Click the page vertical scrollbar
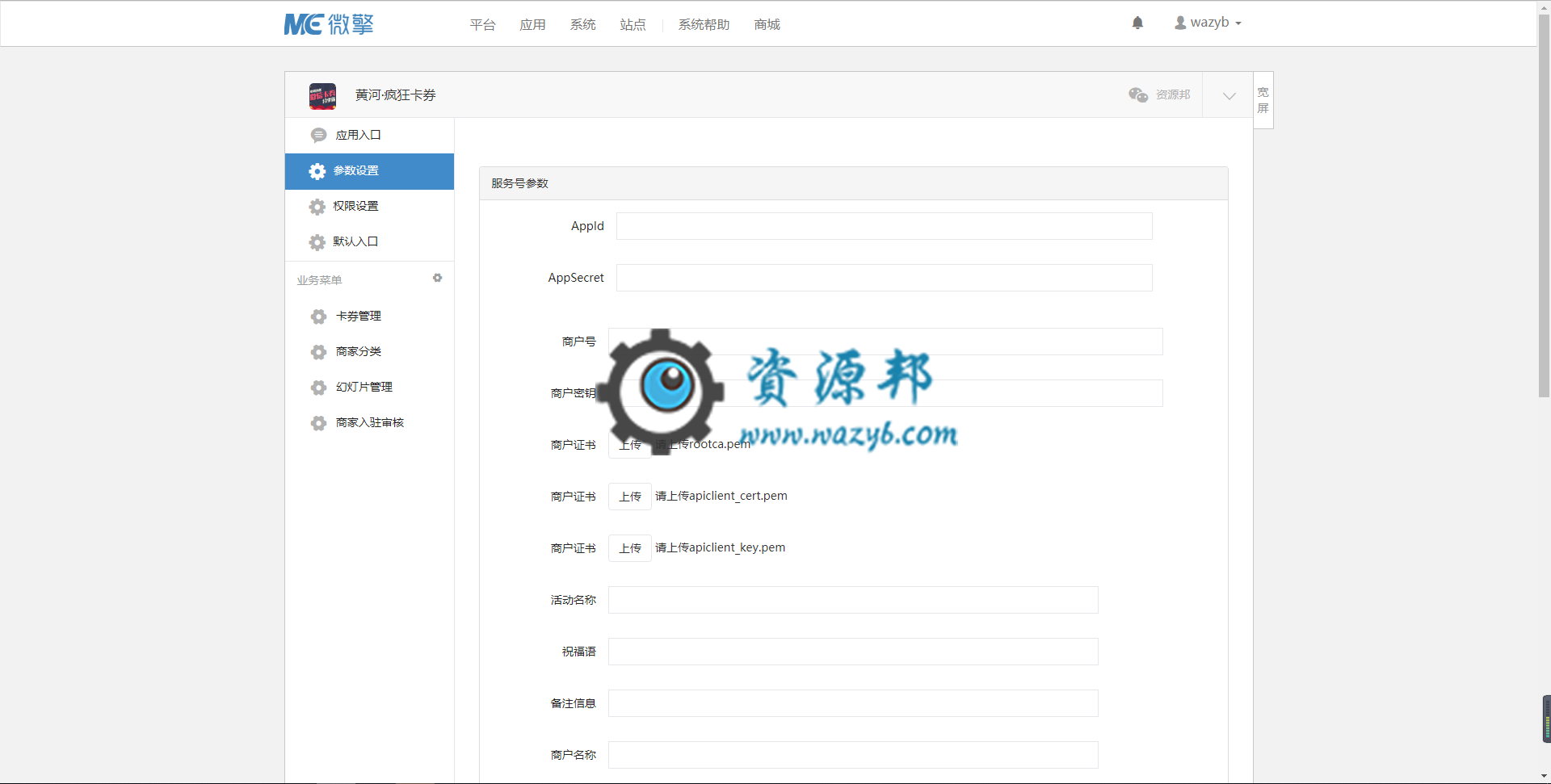1551x784 pixels. pyautogui.click(x=1544, y=206)
